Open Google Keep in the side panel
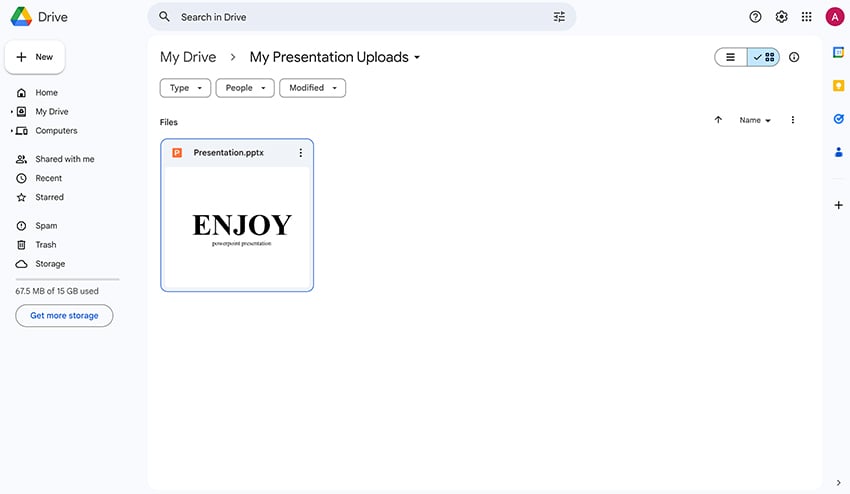850x494 pixels. (838, 85)
